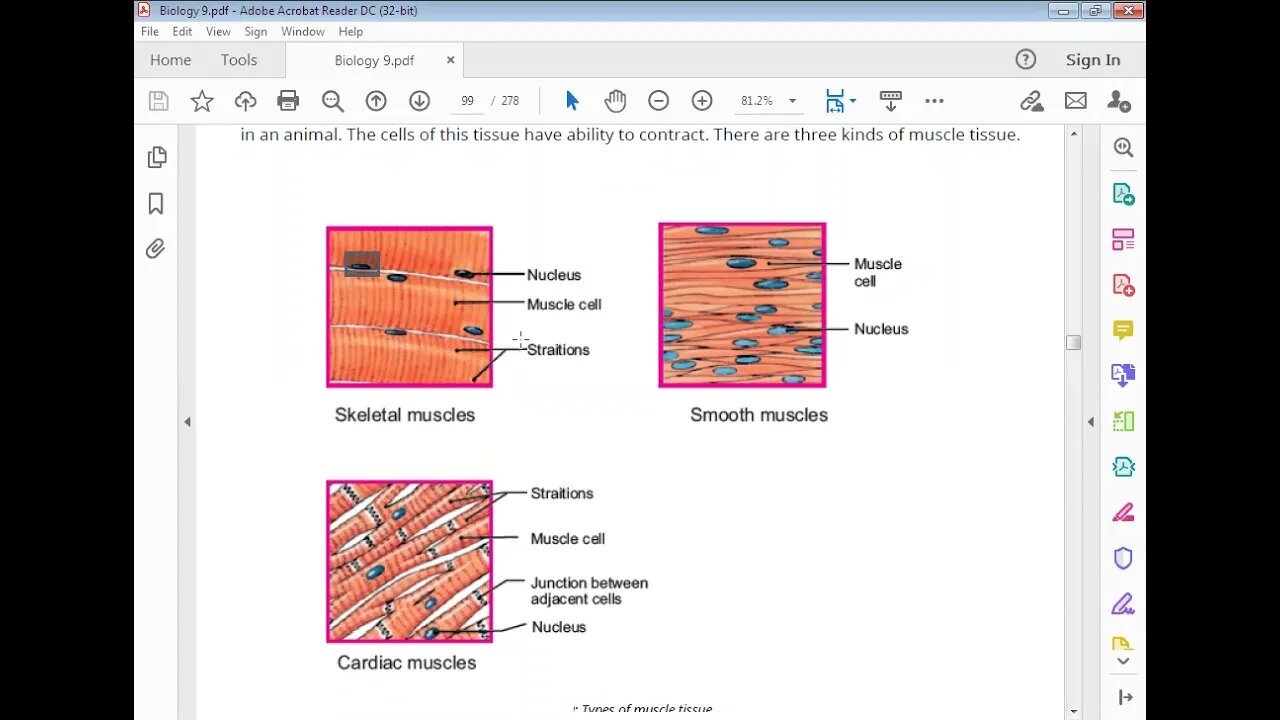The height and width of the screenshot is (720, 1280).
Task: Activate the hand pan tool
Action: point(615,101)
